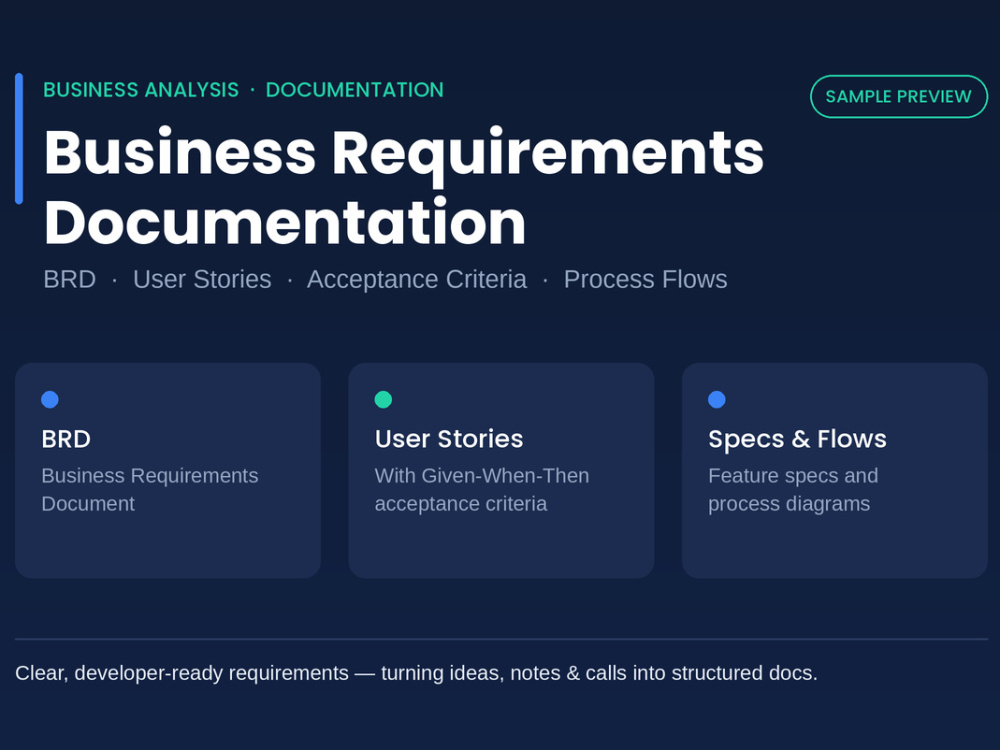
Task: Click the green 'DOCUMENTATION' header label
Action: click(x=355, y=90)
